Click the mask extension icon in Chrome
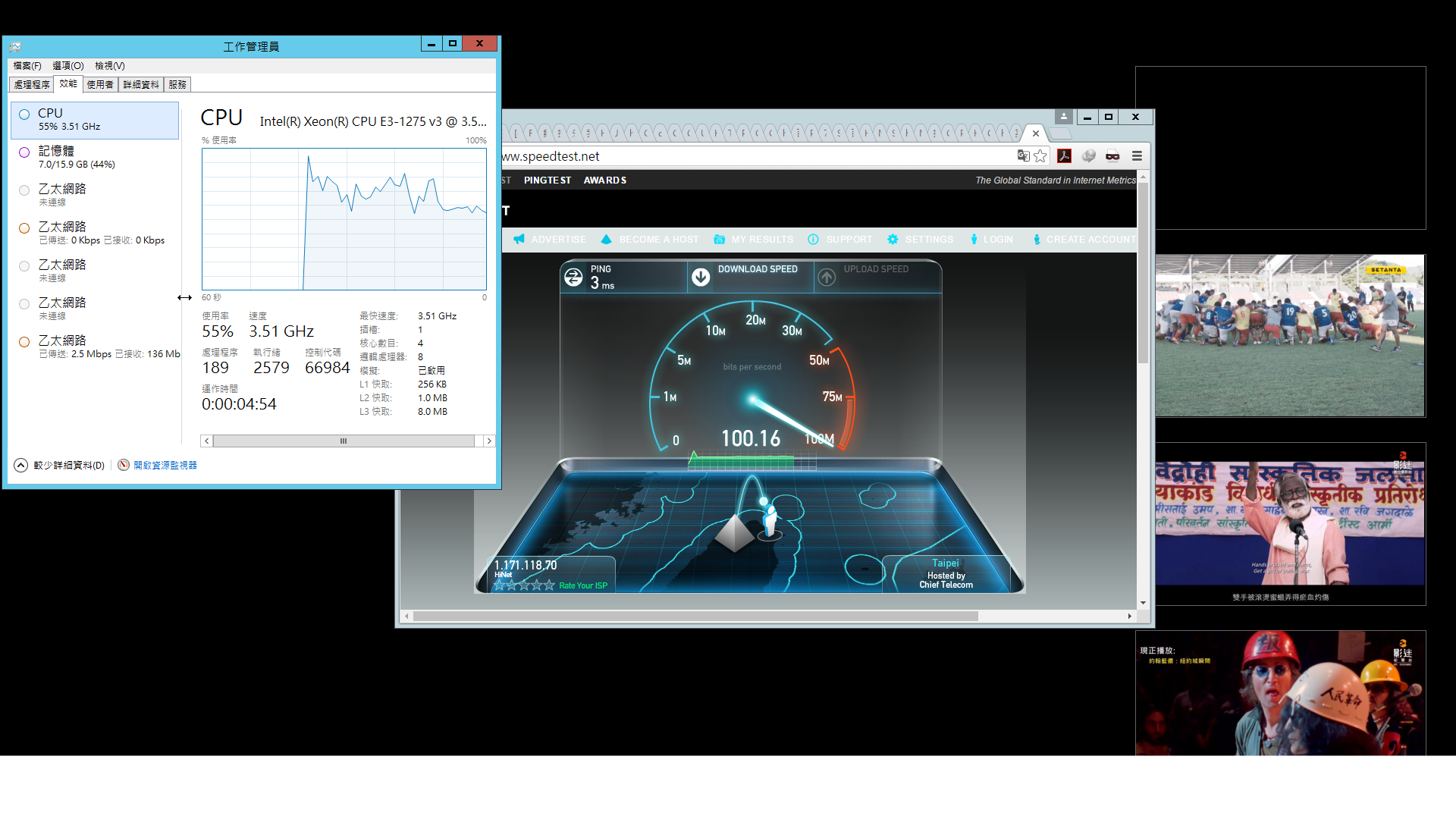The image size is (1456, 819). pyautogui.click(x=1112, y=156)
